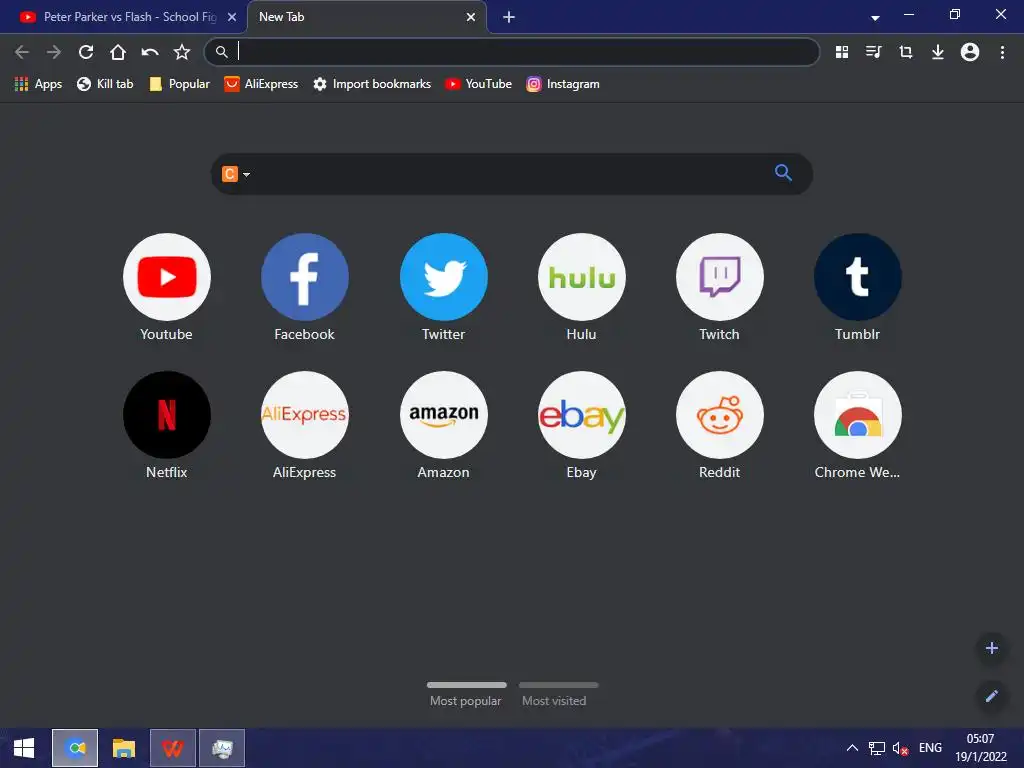Click the undo closed tab arrow
1024x768 pixels.
click(x=150, y=52)
